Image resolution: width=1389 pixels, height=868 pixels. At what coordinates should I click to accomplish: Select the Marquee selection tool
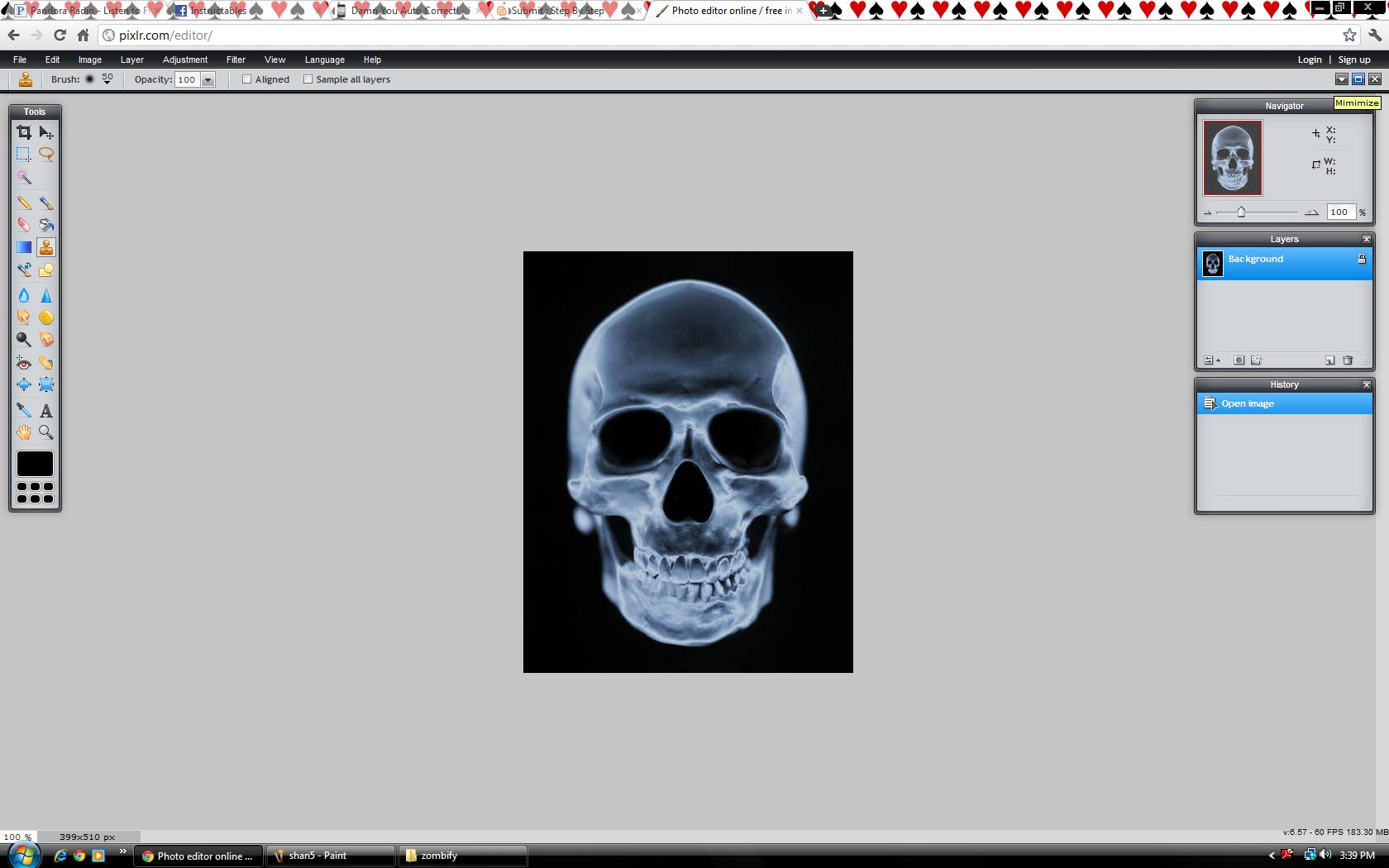24,155
